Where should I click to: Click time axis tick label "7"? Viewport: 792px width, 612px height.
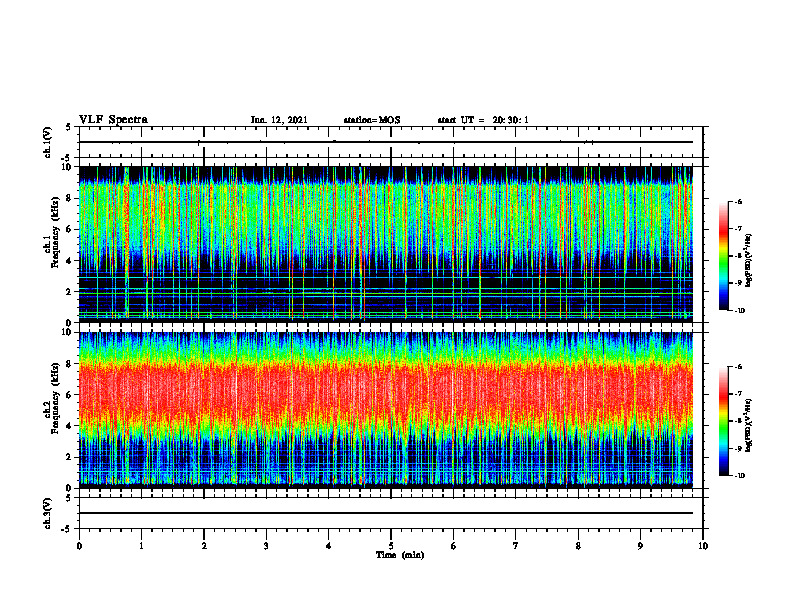point(516,546)
